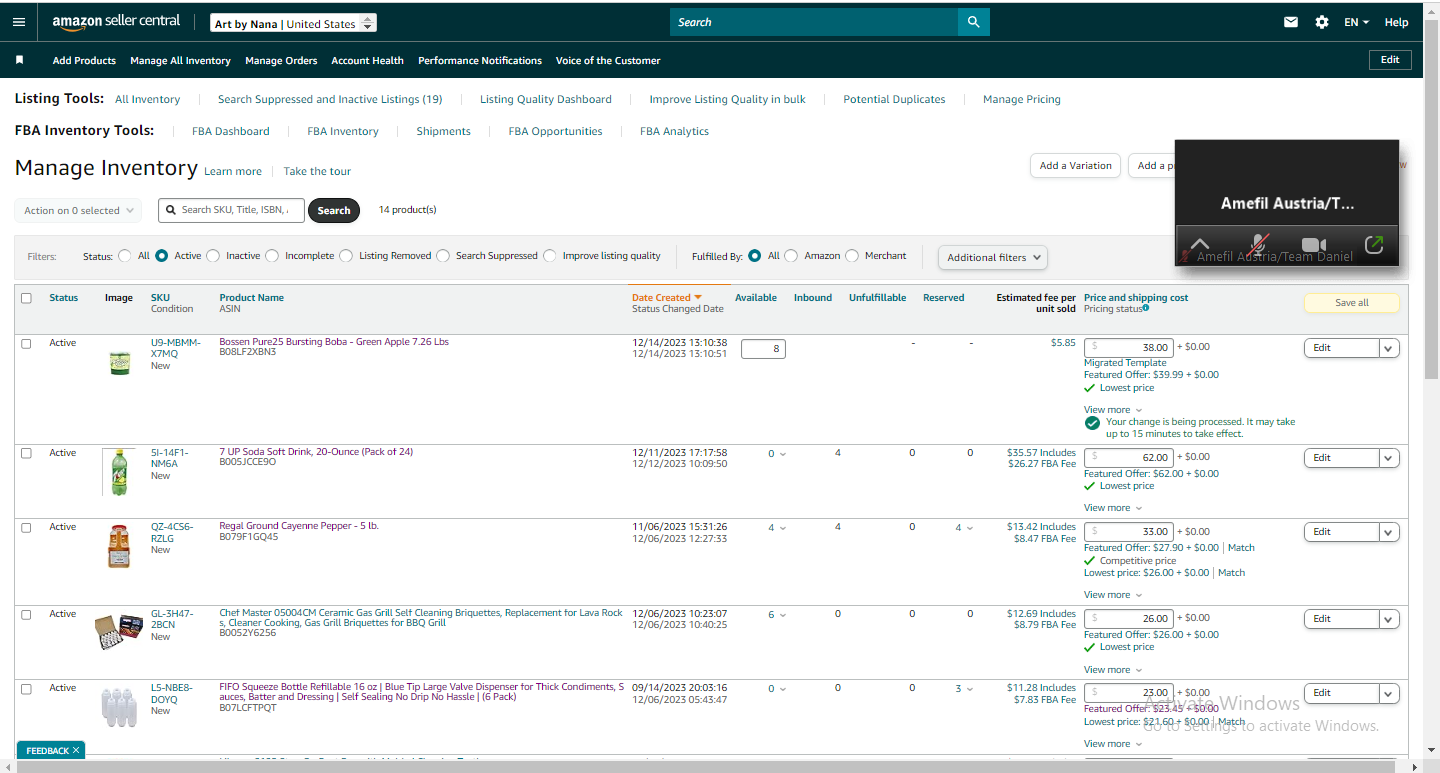The height and width of the screenshot is (773, 1440).
Task: Switch to FBA Inventory tab
Action: click(343, 131)
